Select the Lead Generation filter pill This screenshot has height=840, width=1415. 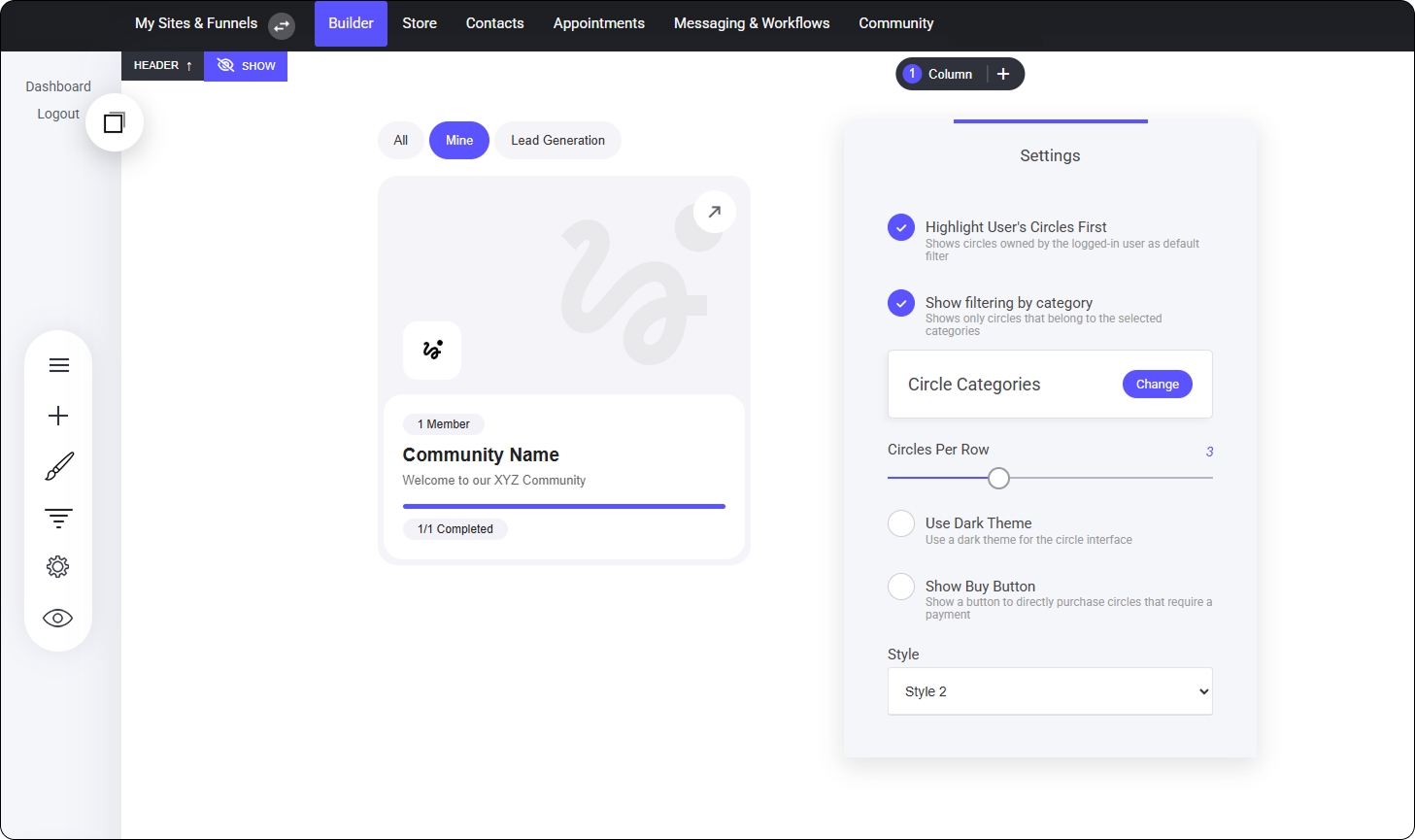[557, 141]
